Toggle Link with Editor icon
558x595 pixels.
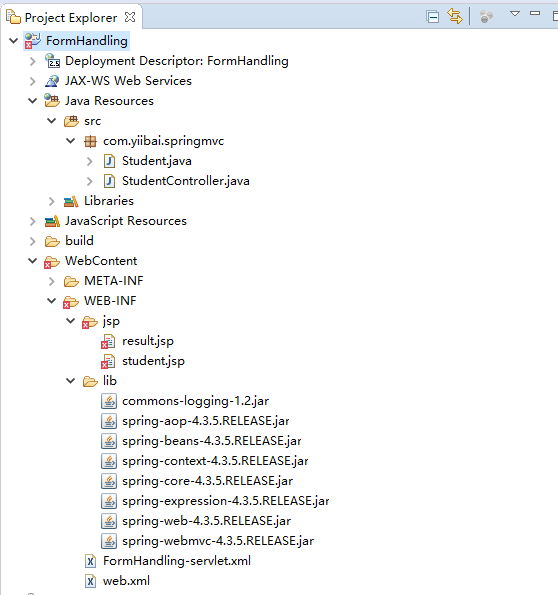[454, 17]
